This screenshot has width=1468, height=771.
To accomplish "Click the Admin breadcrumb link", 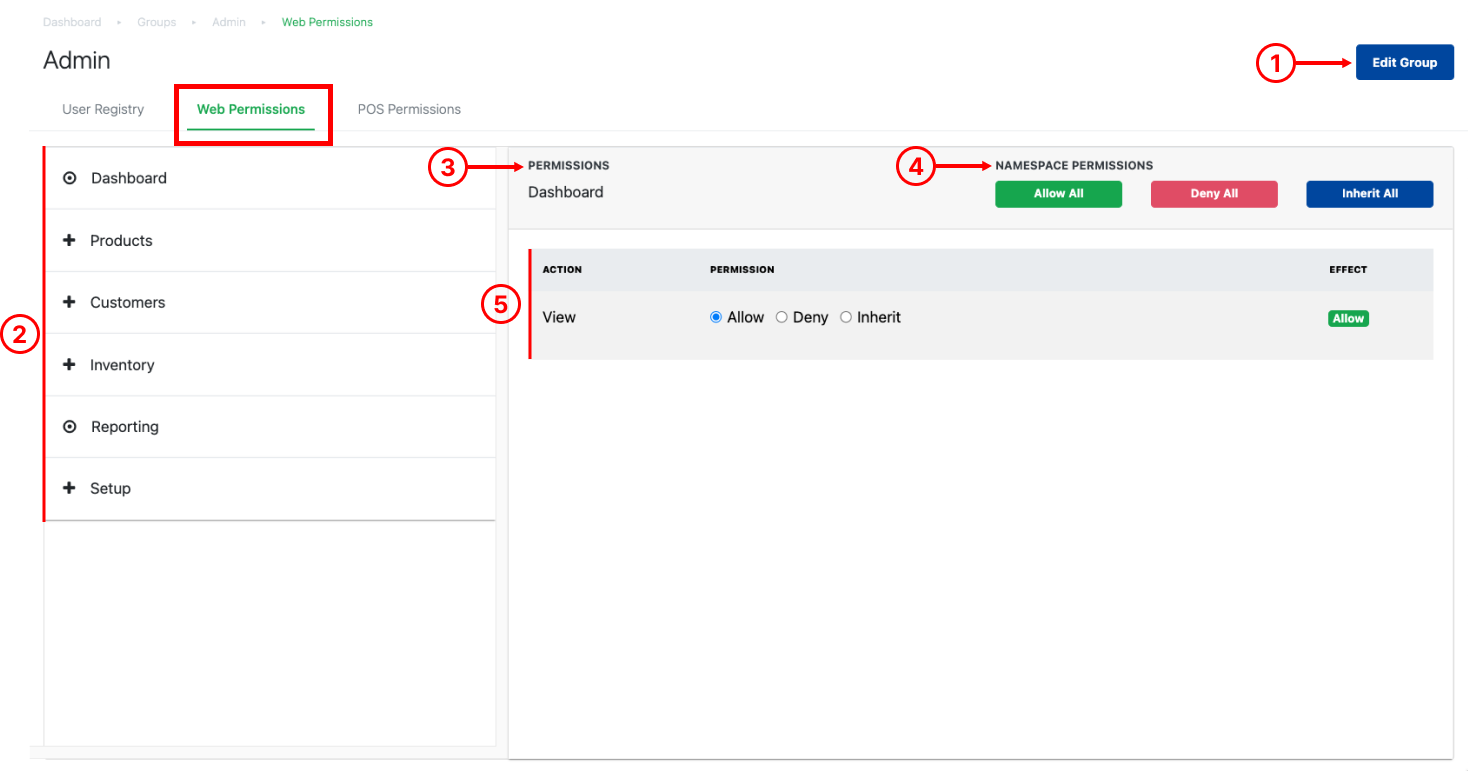I will click(x=229, y=22).
